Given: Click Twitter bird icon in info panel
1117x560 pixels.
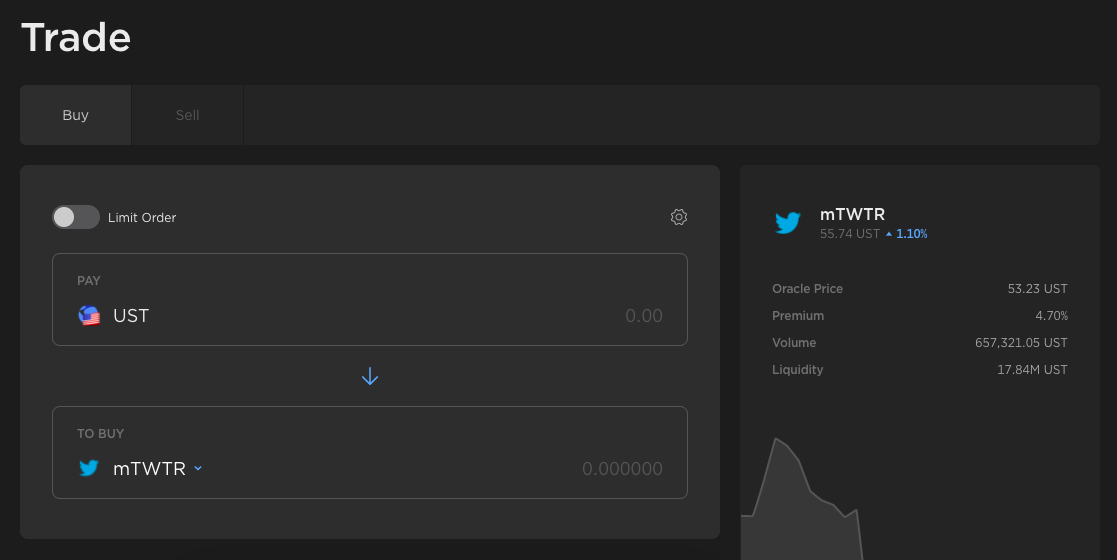Looking at the screenshot, I should (788, 223).
